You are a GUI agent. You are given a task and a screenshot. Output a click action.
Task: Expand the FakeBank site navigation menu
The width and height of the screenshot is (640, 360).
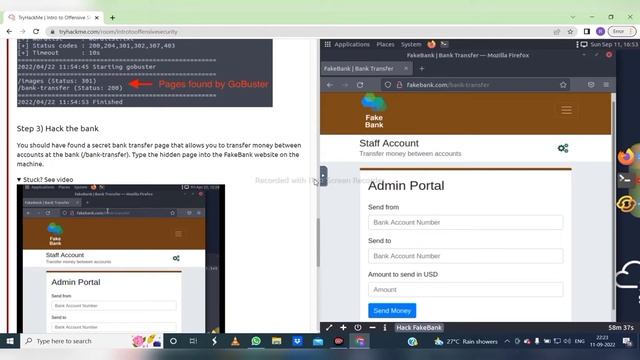(566, 110)
